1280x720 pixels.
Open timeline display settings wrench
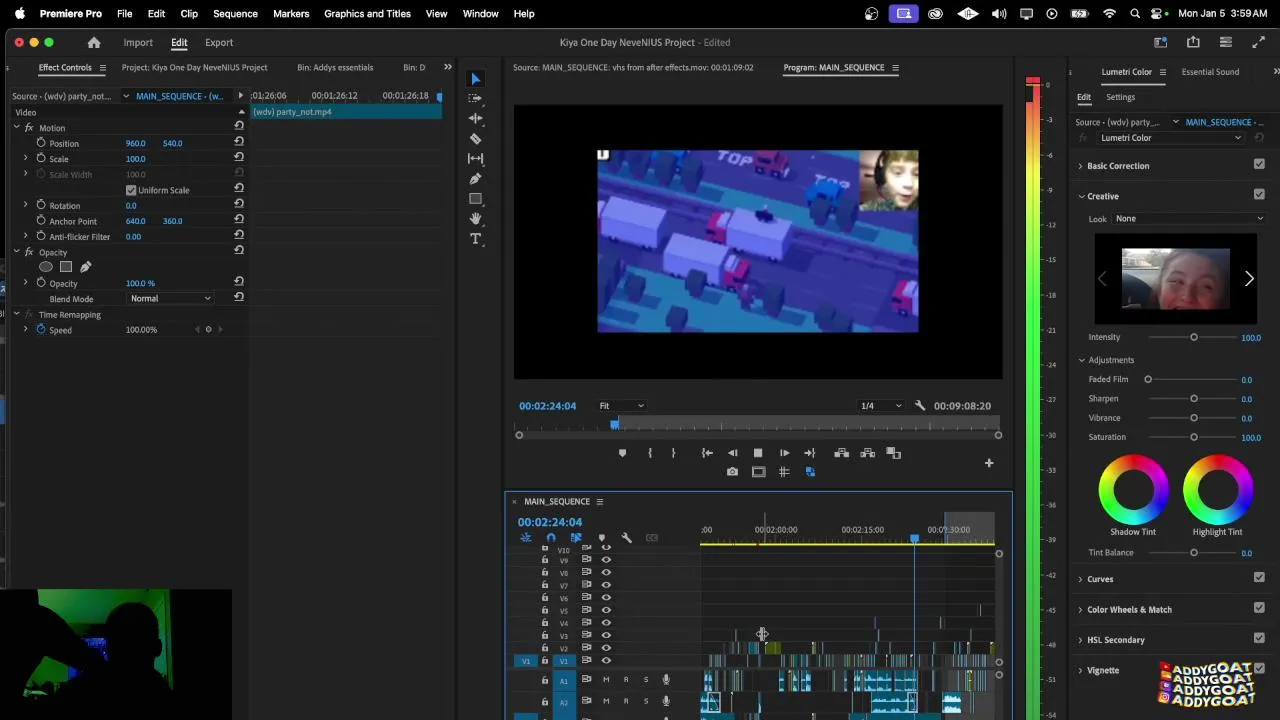click(627, 538)
